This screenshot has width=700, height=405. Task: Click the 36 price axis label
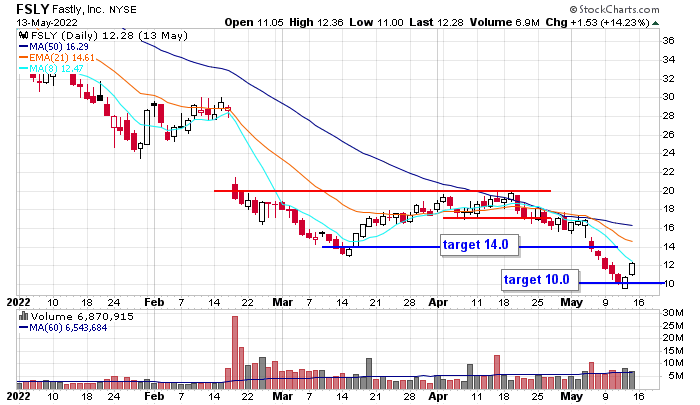(x=668, y=41)
